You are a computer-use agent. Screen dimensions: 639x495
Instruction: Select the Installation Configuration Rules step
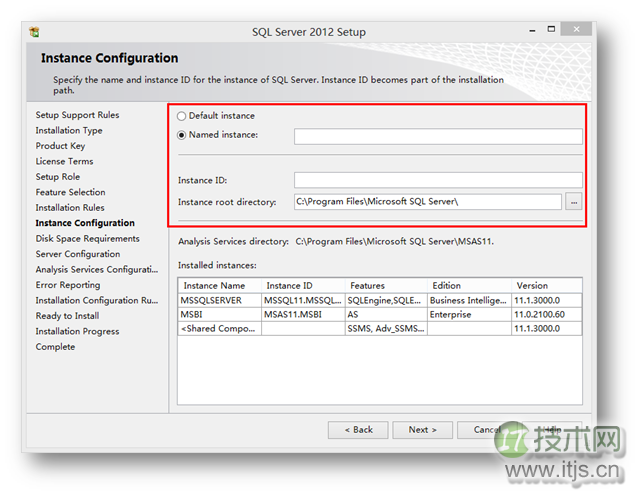click(97, 301)
